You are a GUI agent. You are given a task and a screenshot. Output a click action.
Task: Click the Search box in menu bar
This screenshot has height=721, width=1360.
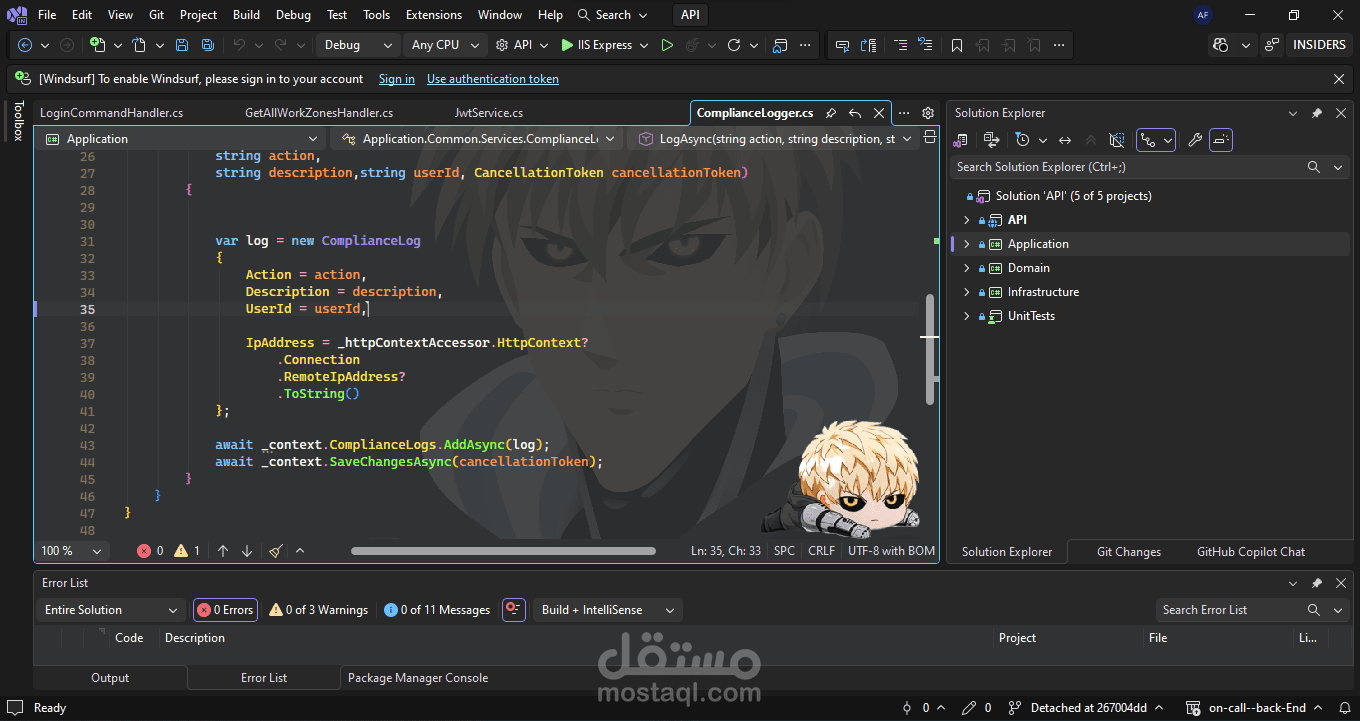pos(613,15)
